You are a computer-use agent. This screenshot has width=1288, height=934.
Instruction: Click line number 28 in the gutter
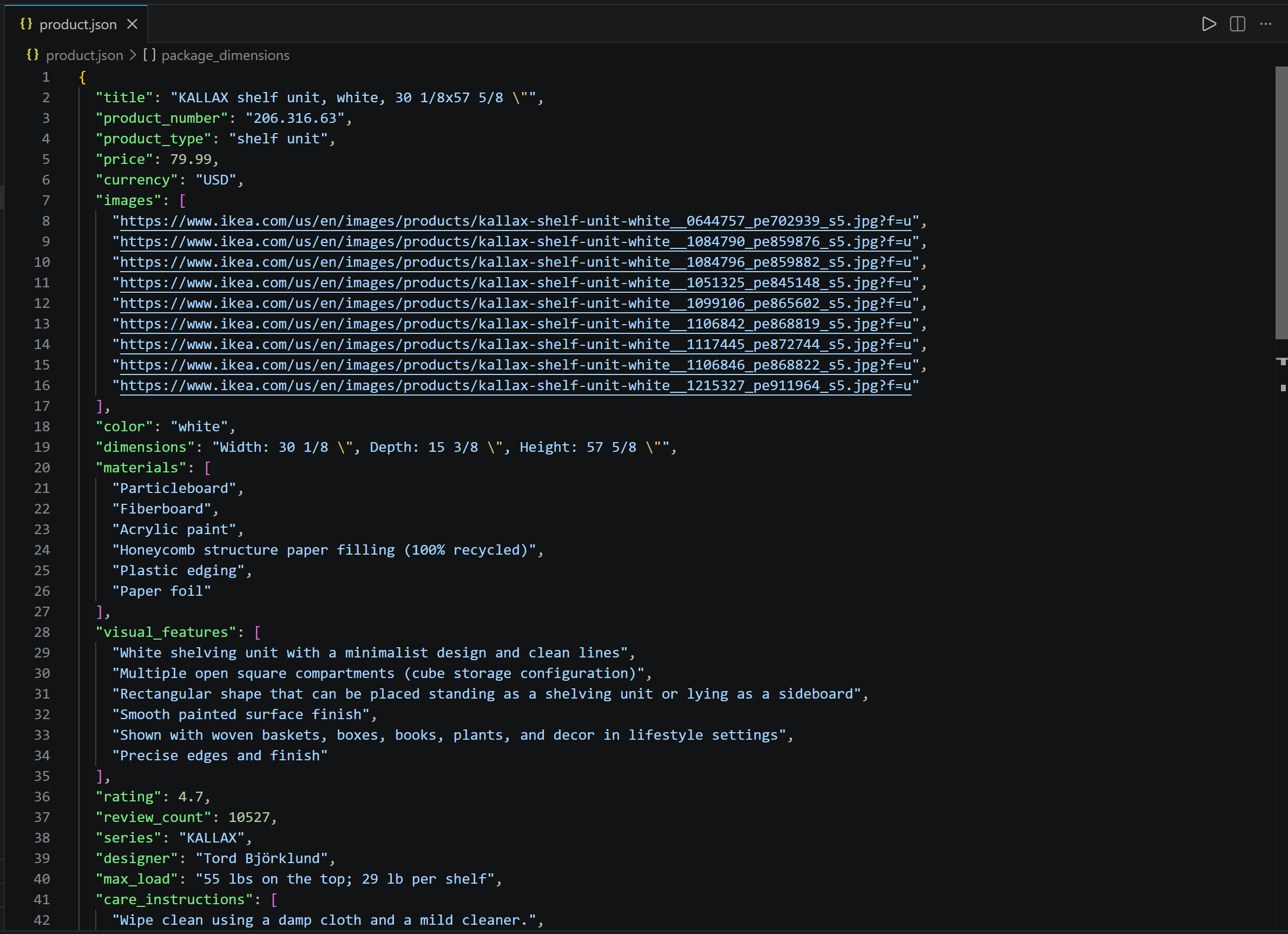tap(42, 632)
